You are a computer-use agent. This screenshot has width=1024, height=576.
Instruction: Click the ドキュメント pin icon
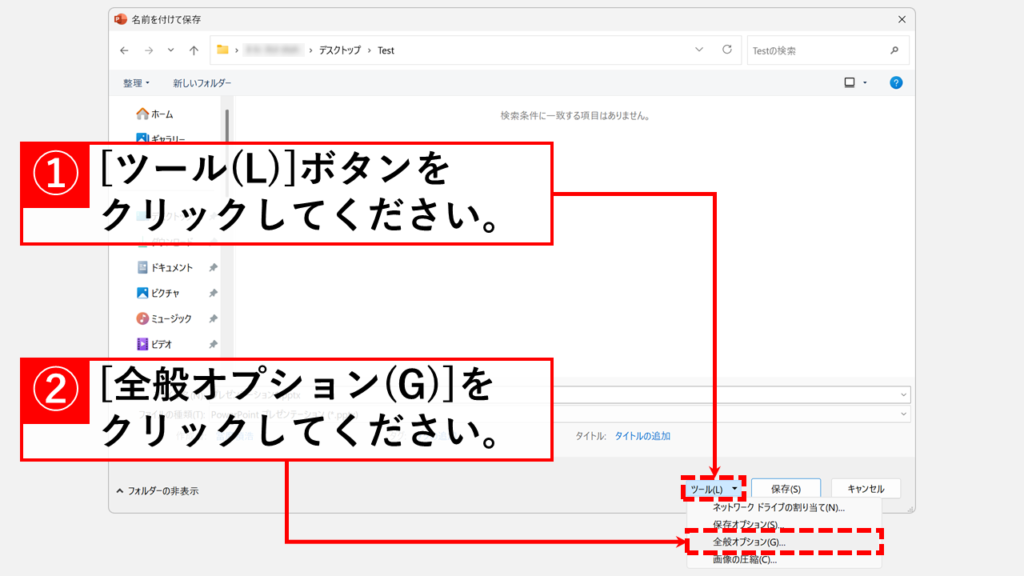click(x=213, y=268)
